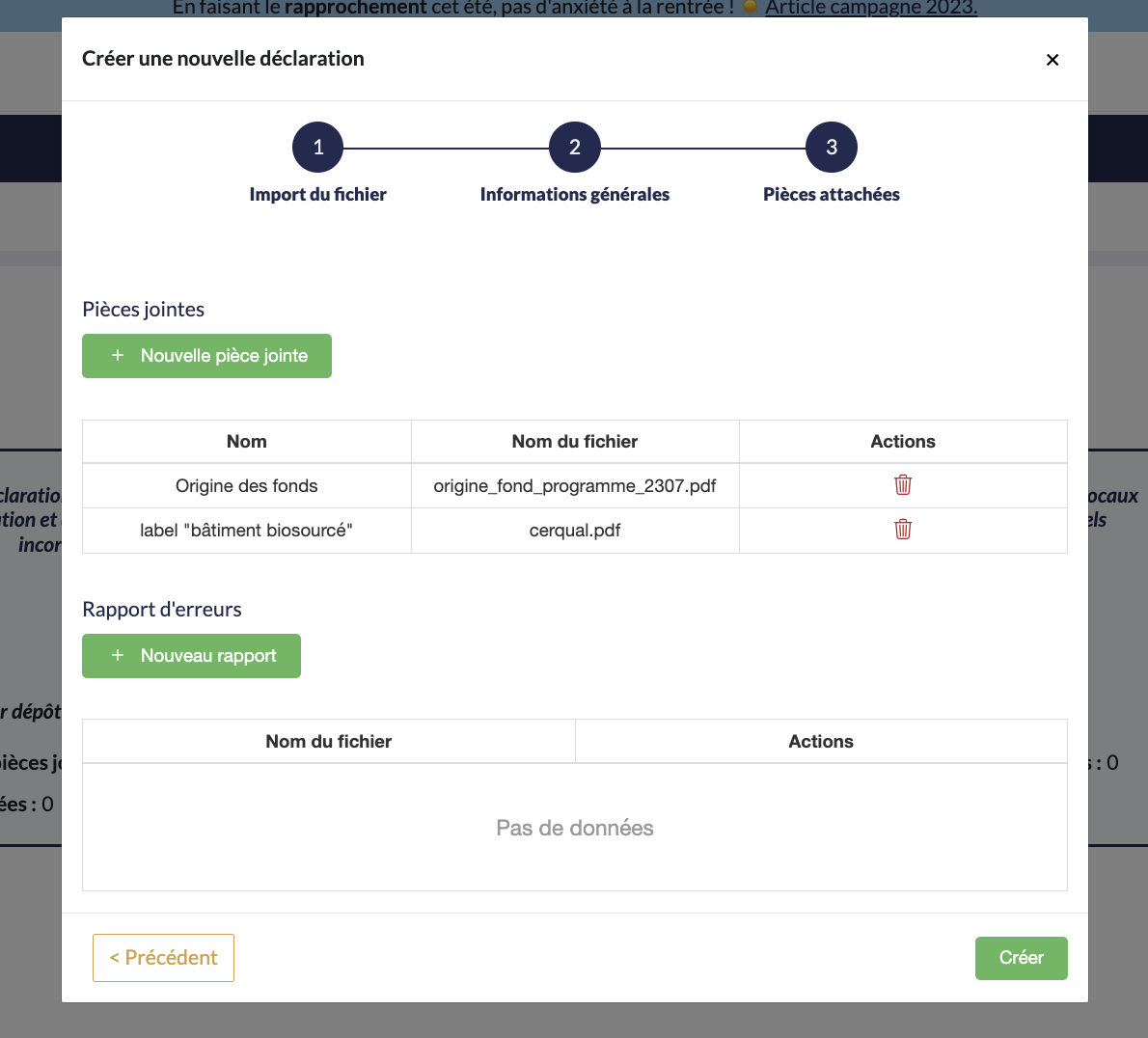The height and width of the screenshot is (1038, 1148).
Task: Select the label "bâtiment biosourcé" cell
Action: click(x=247, y=531)
